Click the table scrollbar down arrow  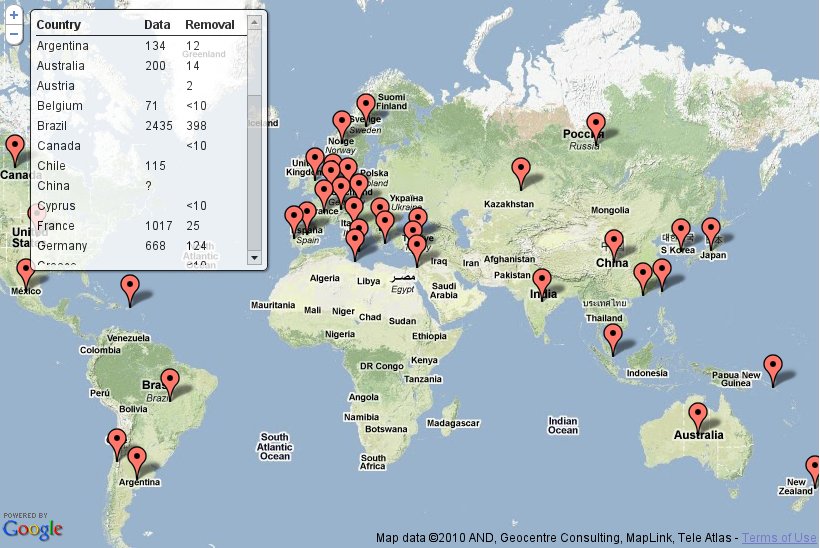254,257
